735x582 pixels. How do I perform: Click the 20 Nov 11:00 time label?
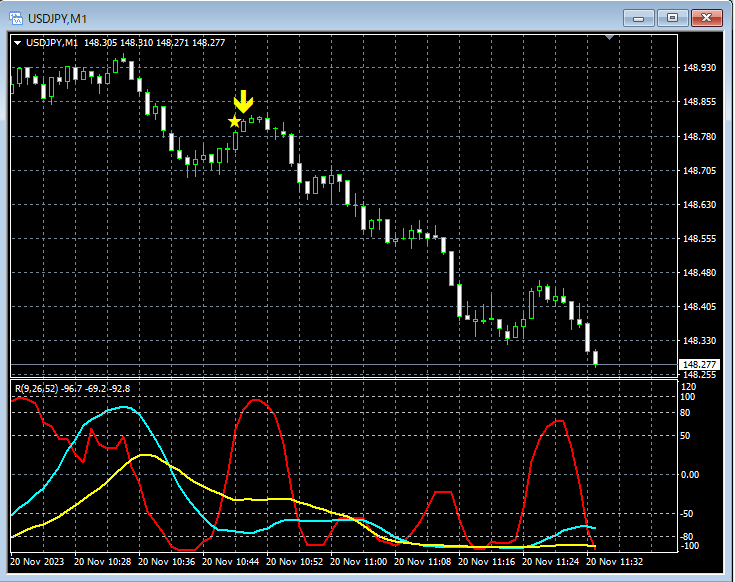359,561
